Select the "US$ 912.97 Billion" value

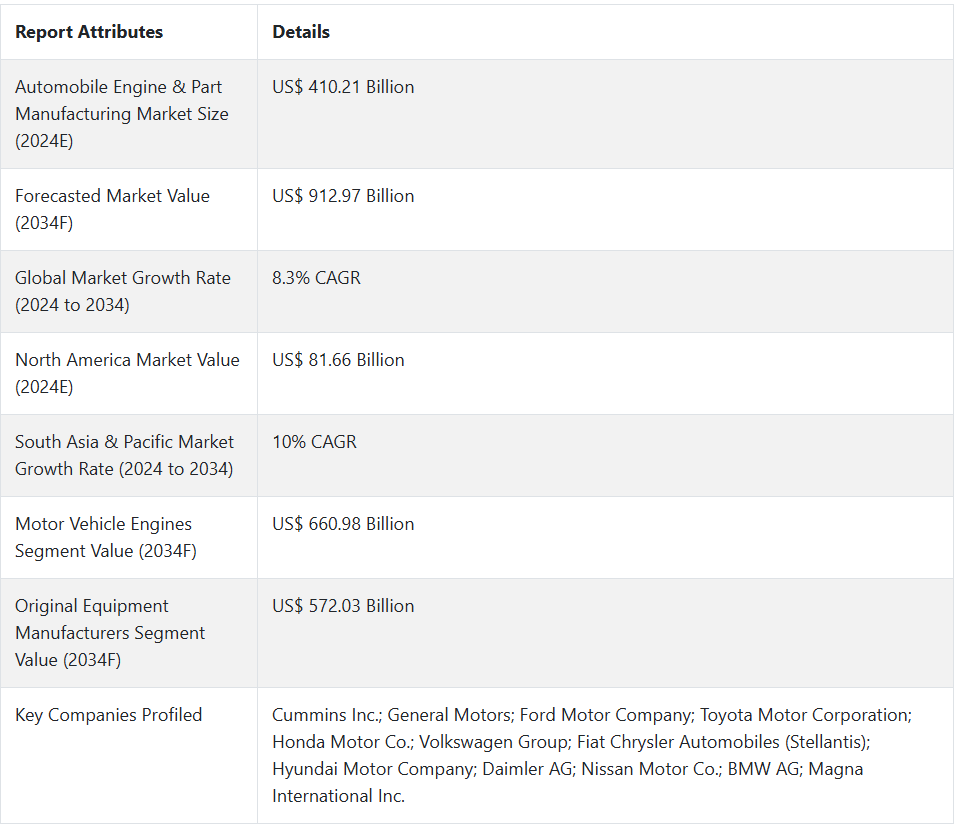coord(343,196)
